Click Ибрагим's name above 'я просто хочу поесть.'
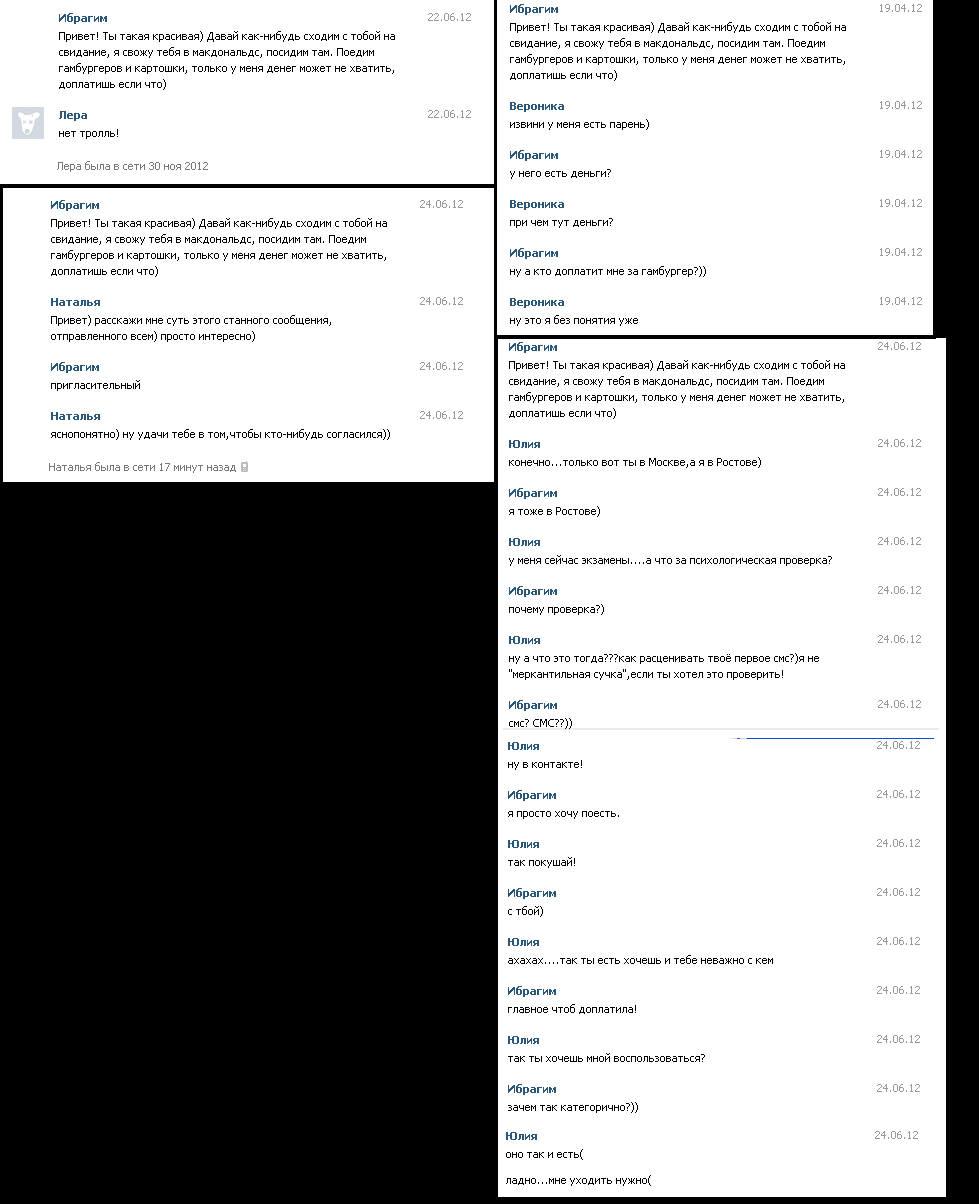This screenshot has width=979, height=1204. pyautogui.click(x=531, y=795)
